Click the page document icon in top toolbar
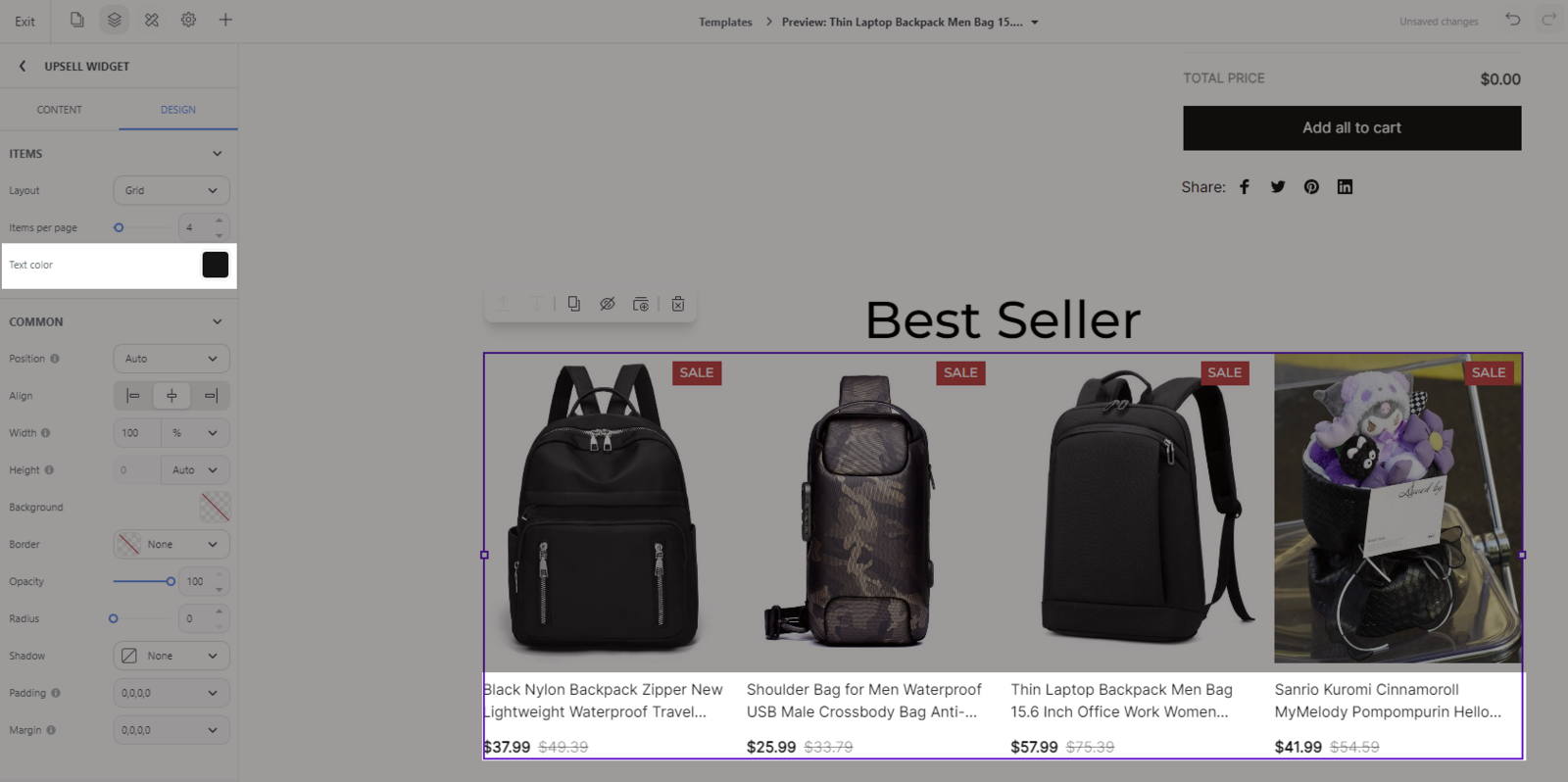This screenshot has width=1568, height=782. point(77,20)
